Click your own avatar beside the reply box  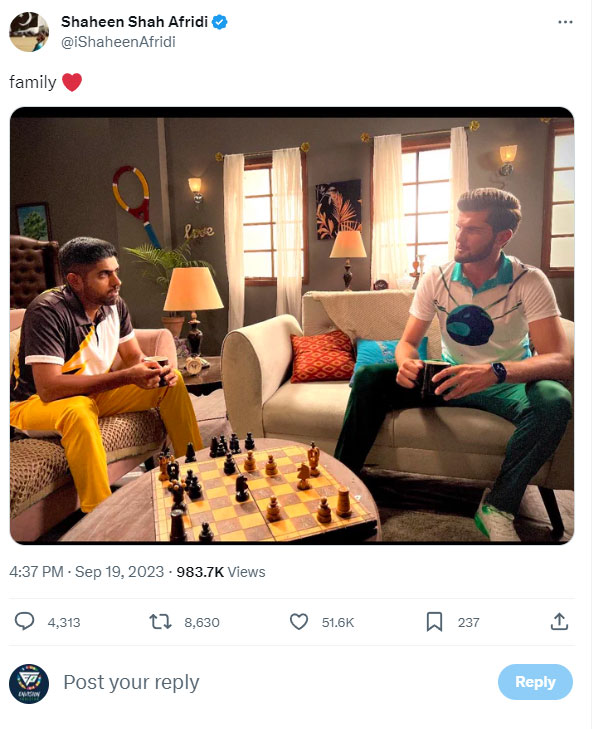pos(29,683)
